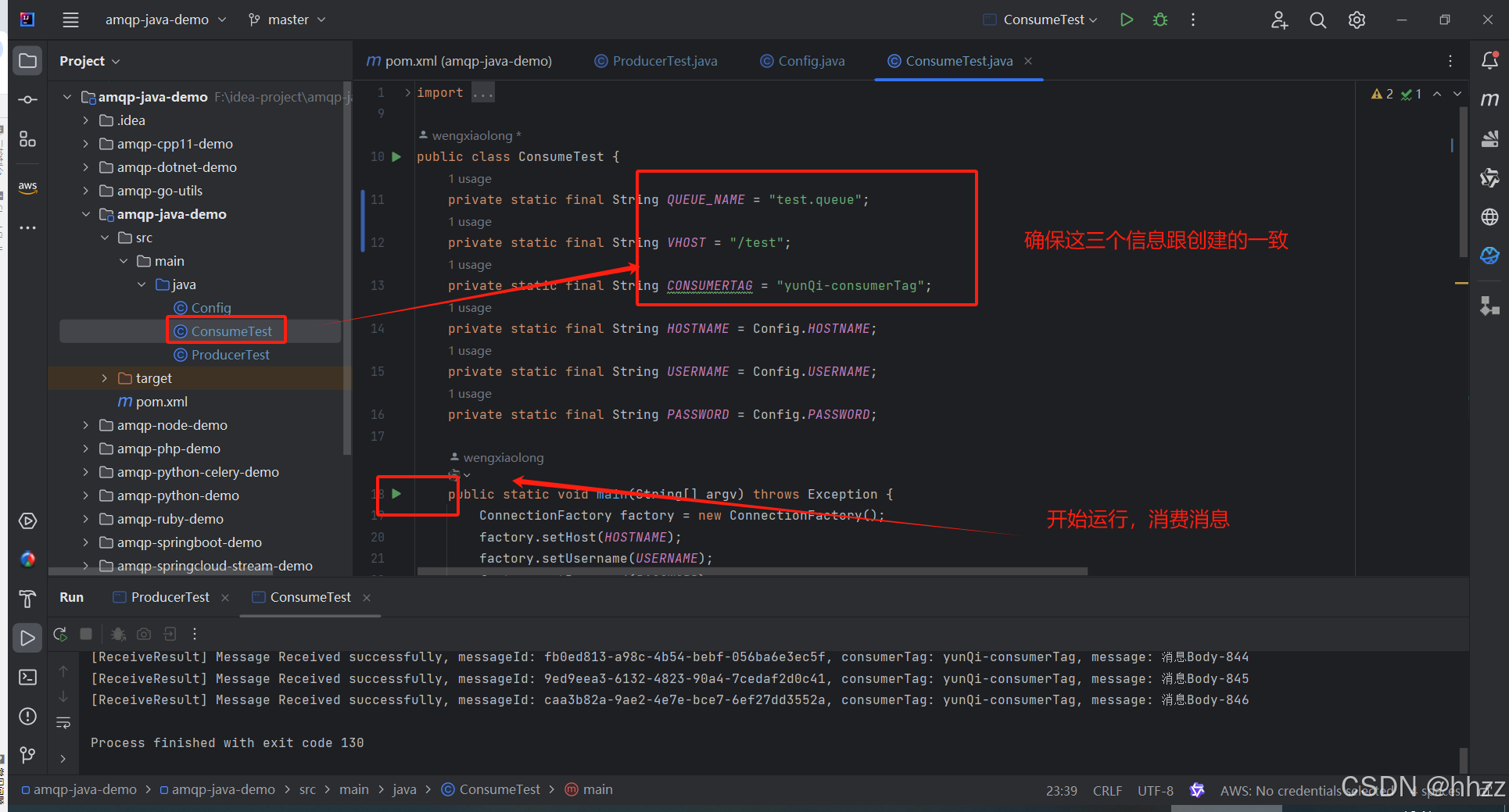Jump to next highlighted problem arrow

pyautogui.click(x=1457, y=94)
